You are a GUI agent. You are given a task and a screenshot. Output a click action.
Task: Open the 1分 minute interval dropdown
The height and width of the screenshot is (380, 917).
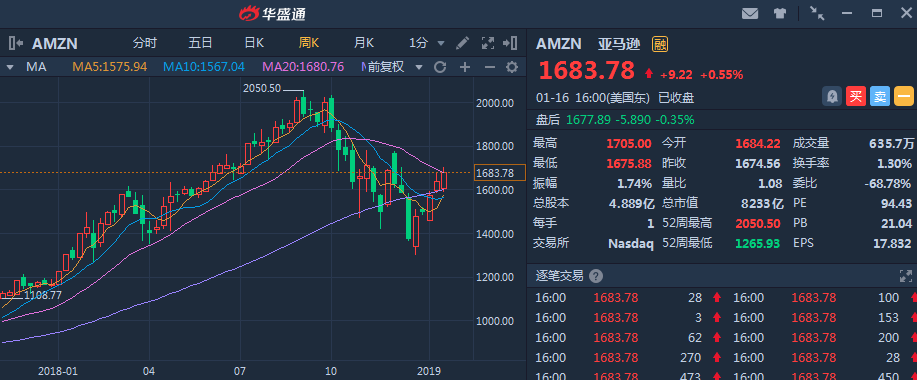coord(427,43)
